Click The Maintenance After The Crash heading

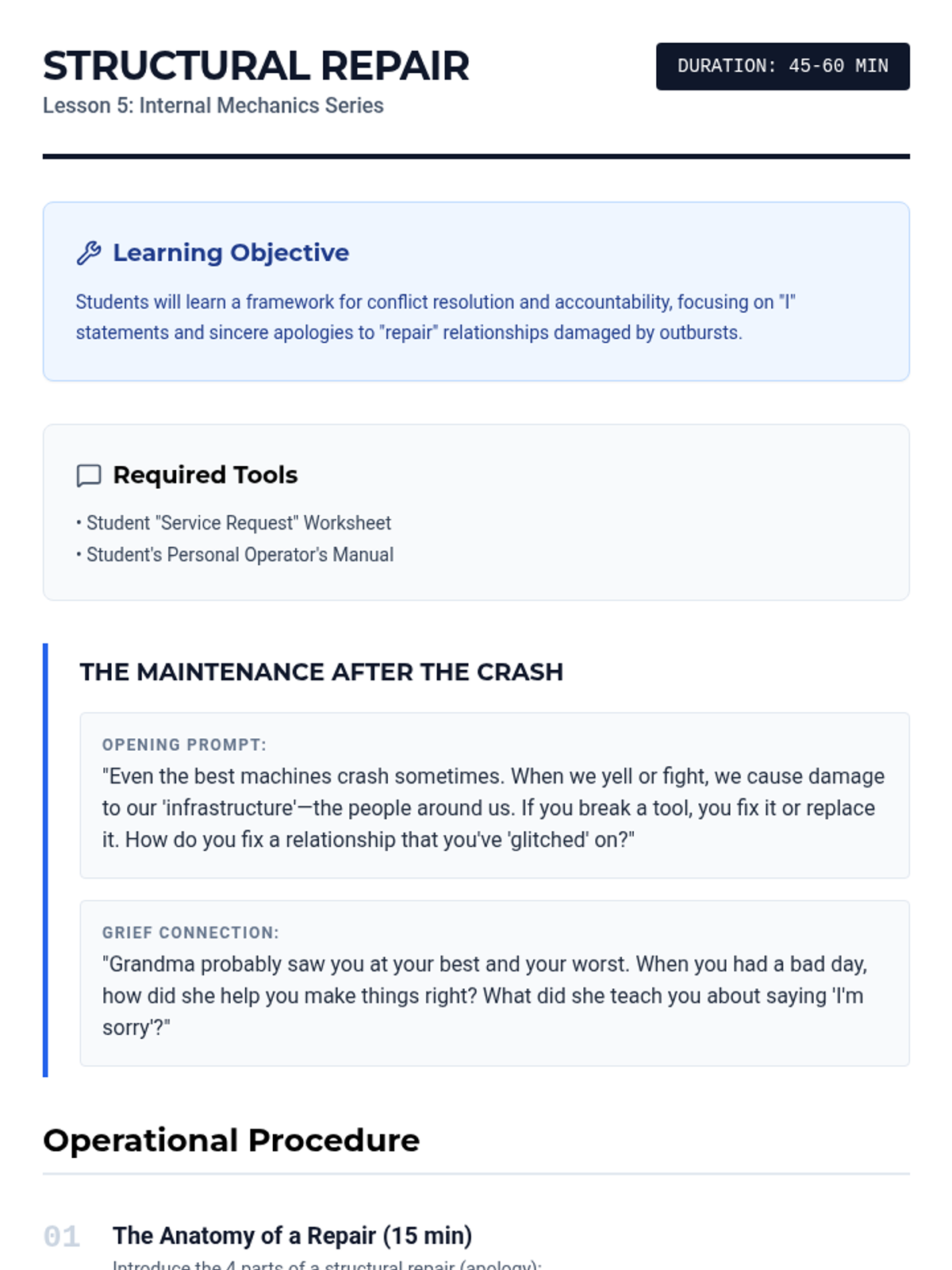pyautogui.click(x=321, y=672)
